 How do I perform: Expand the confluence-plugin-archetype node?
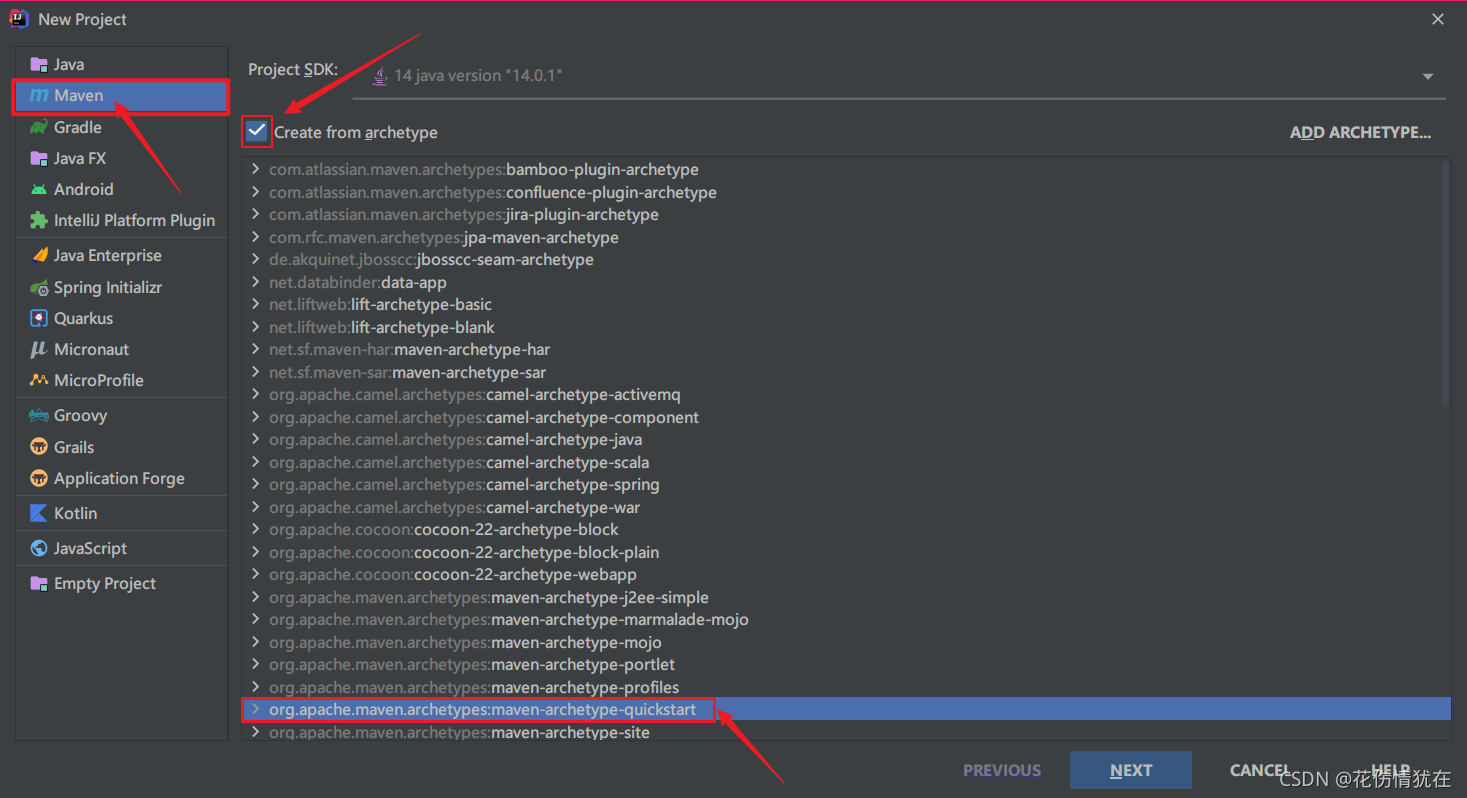point(256,192)
